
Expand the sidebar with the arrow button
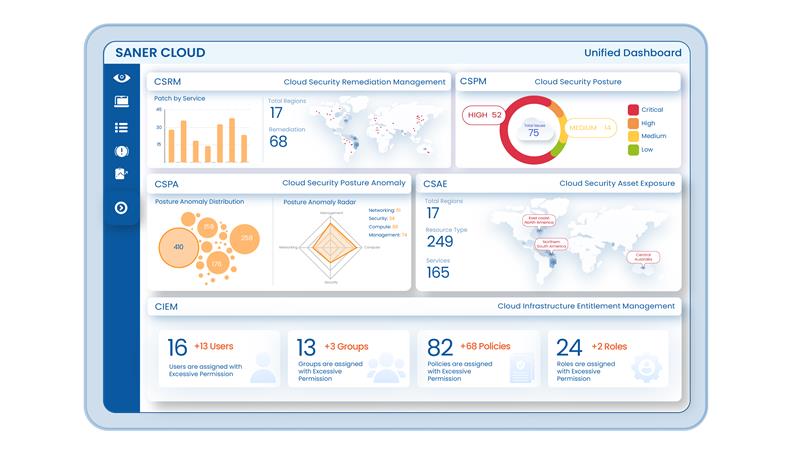(122, 208)
